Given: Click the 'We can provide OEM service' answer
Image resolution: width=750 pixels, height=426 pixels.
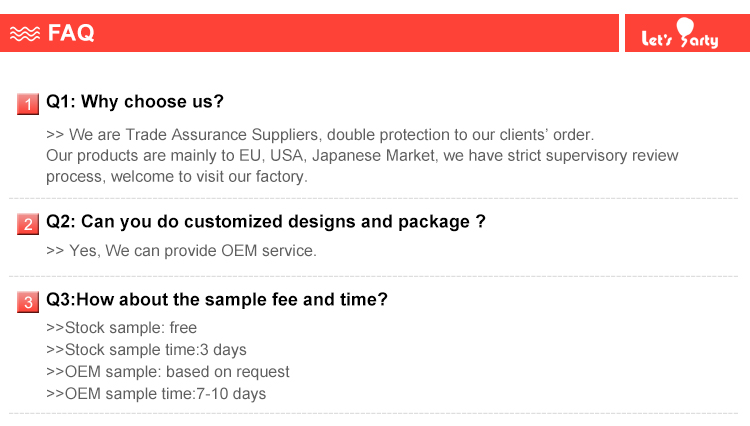Looking at the screenshot, I should (x=181, y=251).
